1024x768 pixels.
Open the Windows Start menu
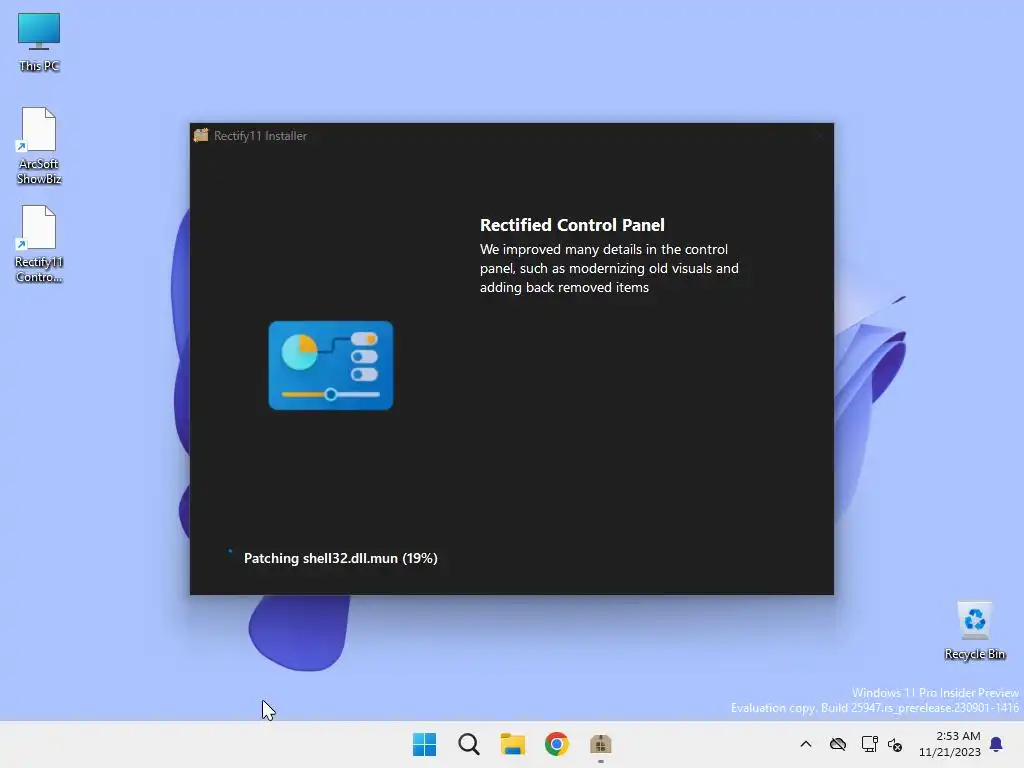[x=424, y=744]
